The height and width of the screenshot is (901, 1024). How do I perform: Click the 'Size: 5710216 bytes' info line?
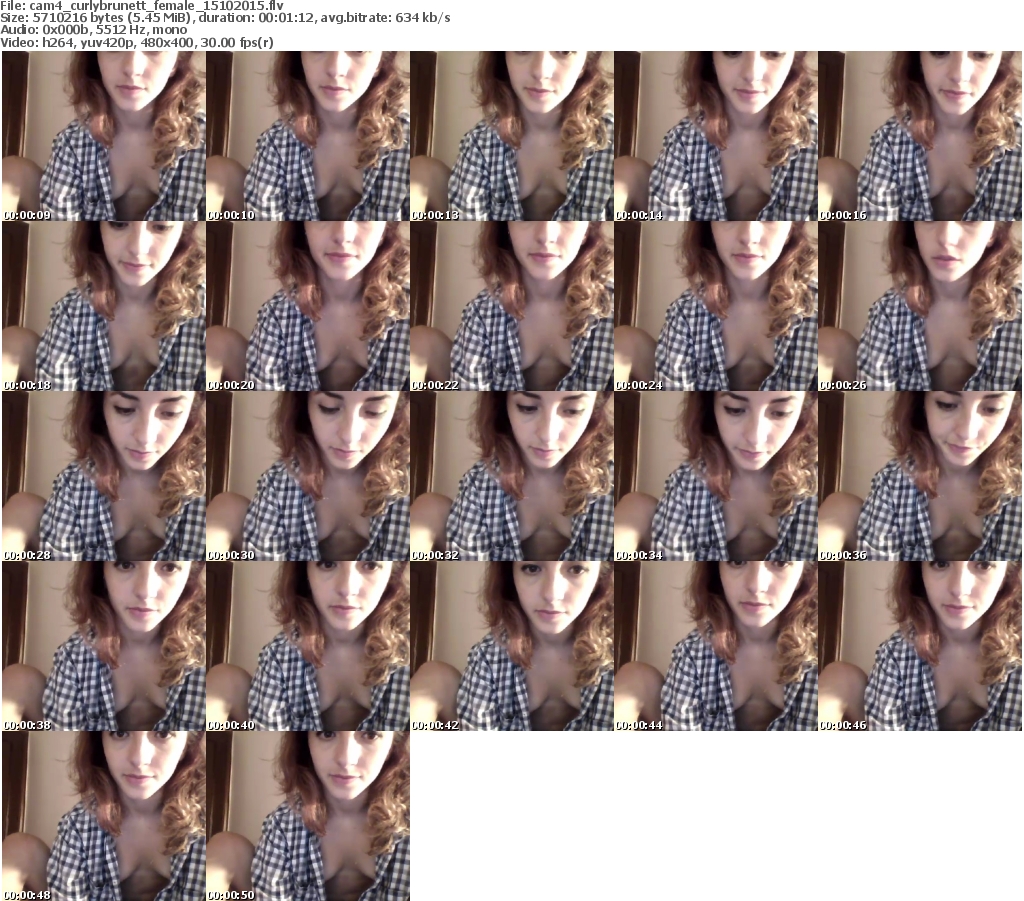point(225,18)
